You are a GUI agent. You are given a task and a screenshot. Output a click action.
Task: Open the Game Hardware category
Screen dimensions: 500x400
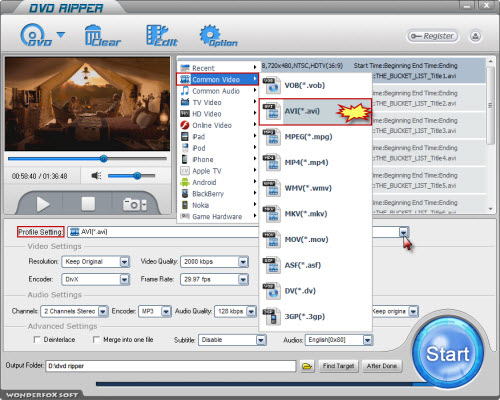(x=218, y=217)
